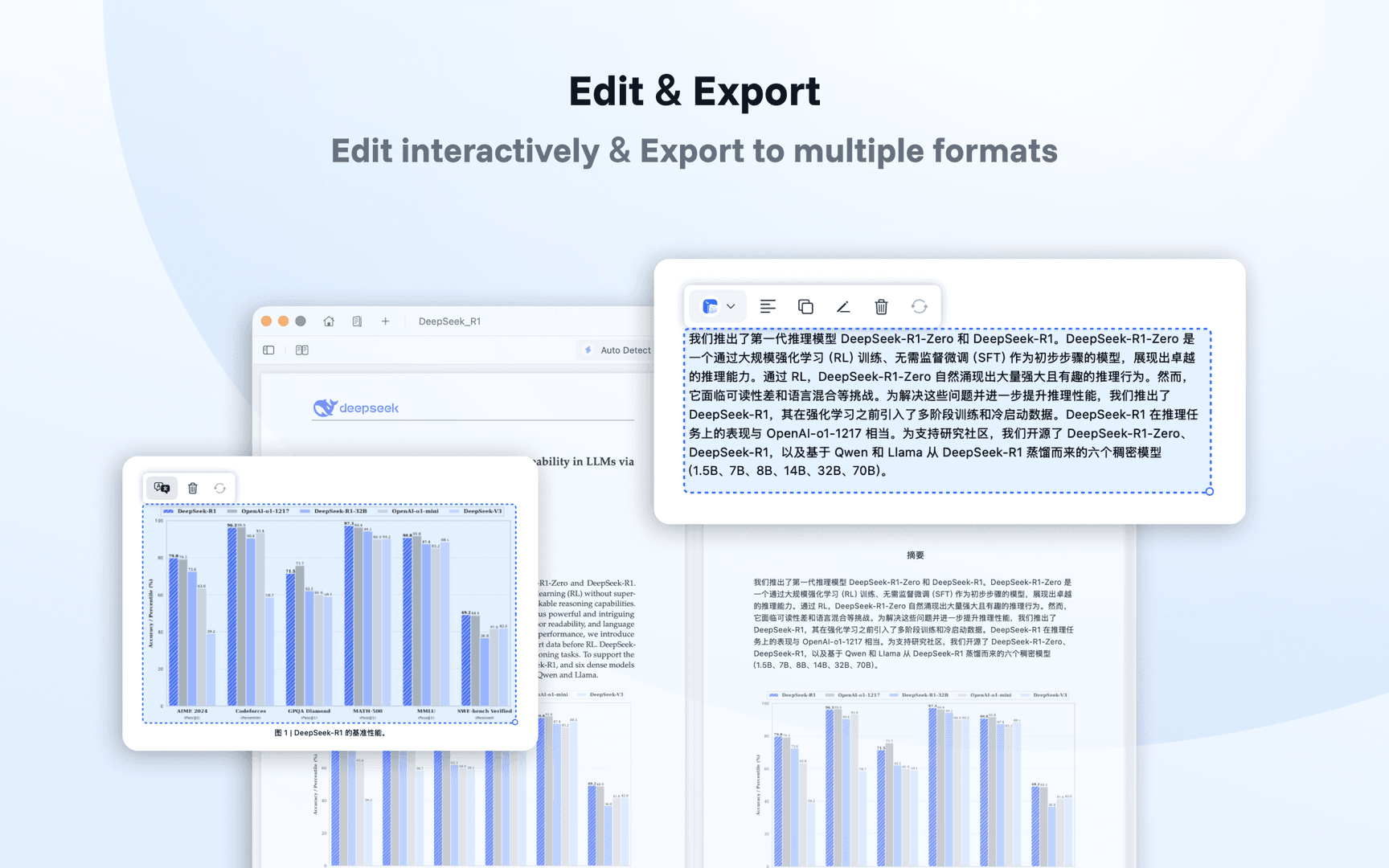Toggle the side-by-side reading view icon

[x=302, y=350]
